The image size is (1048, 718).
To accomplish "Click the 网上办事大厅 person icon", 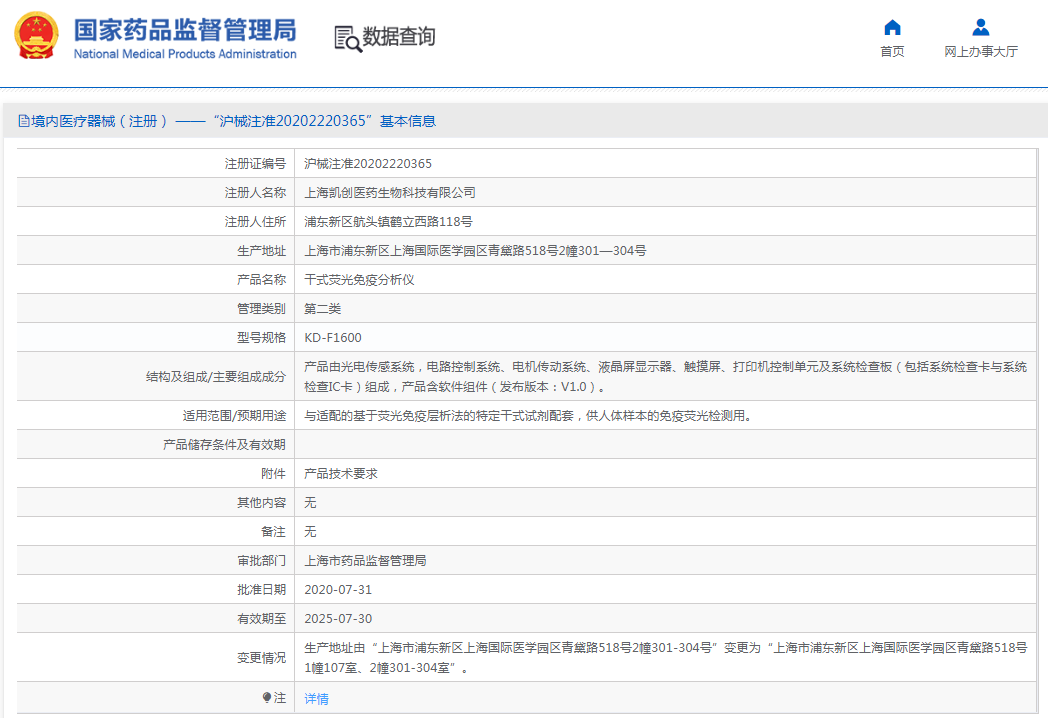I will coord(980,27).
